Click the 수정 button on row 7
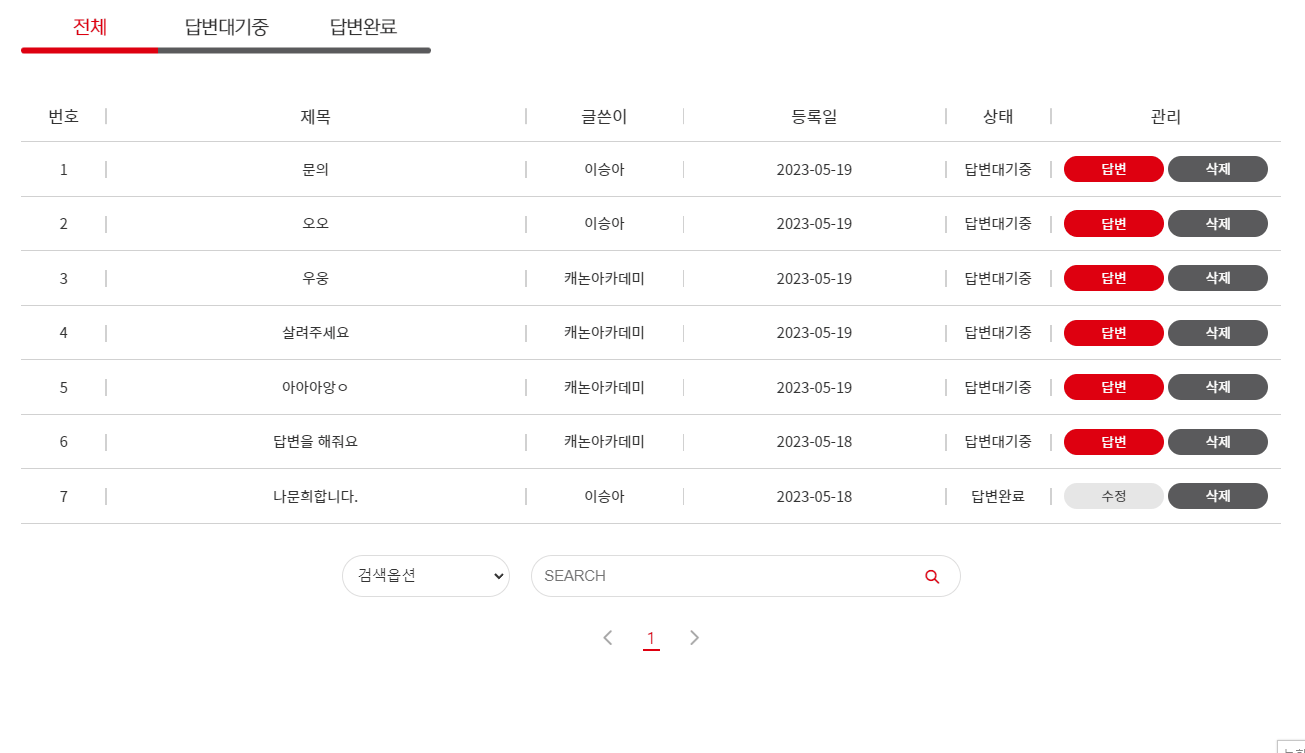The image size is (1305, 753). 1113,495
